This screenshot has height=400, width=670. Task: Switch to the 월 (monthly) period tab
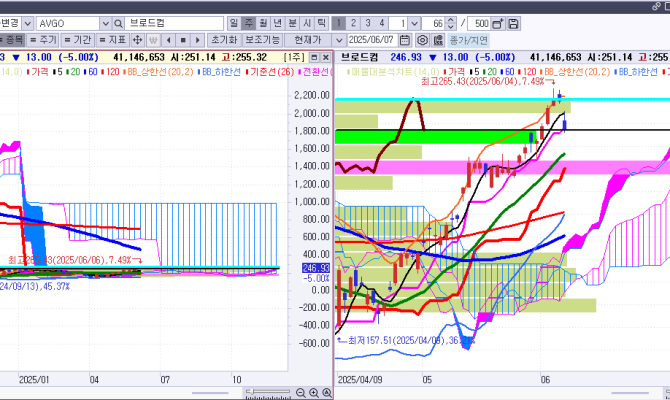pyautogui.click(x=262, y=23)
